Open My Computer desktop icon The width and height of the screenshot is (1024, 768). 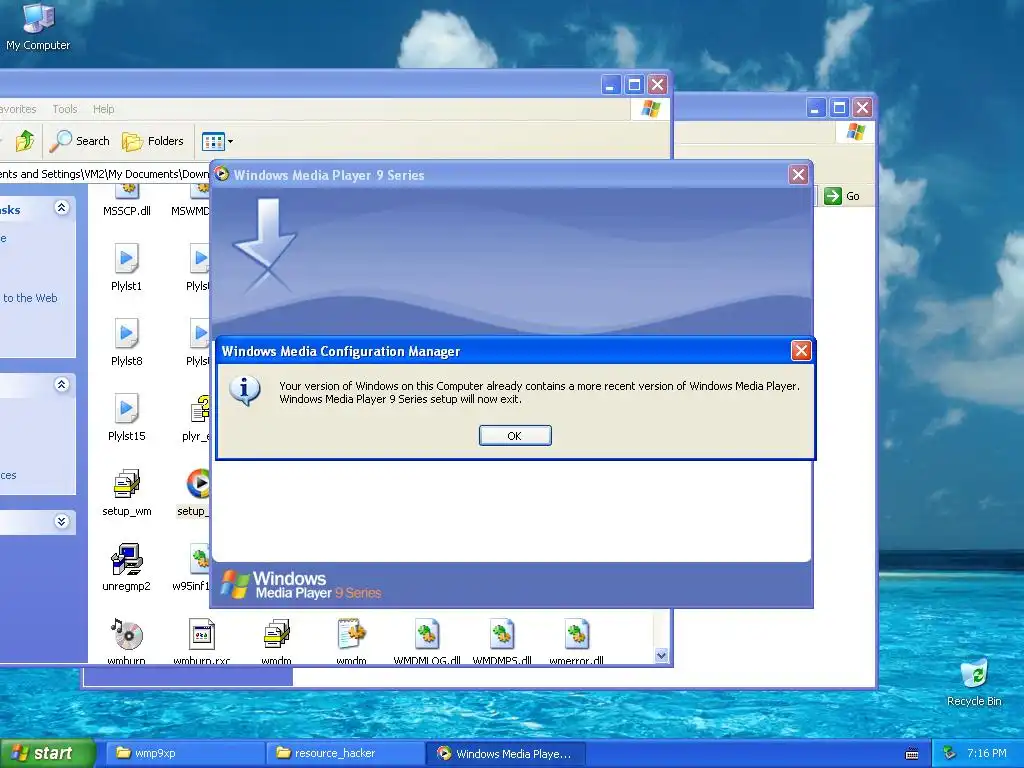point(38,26)
